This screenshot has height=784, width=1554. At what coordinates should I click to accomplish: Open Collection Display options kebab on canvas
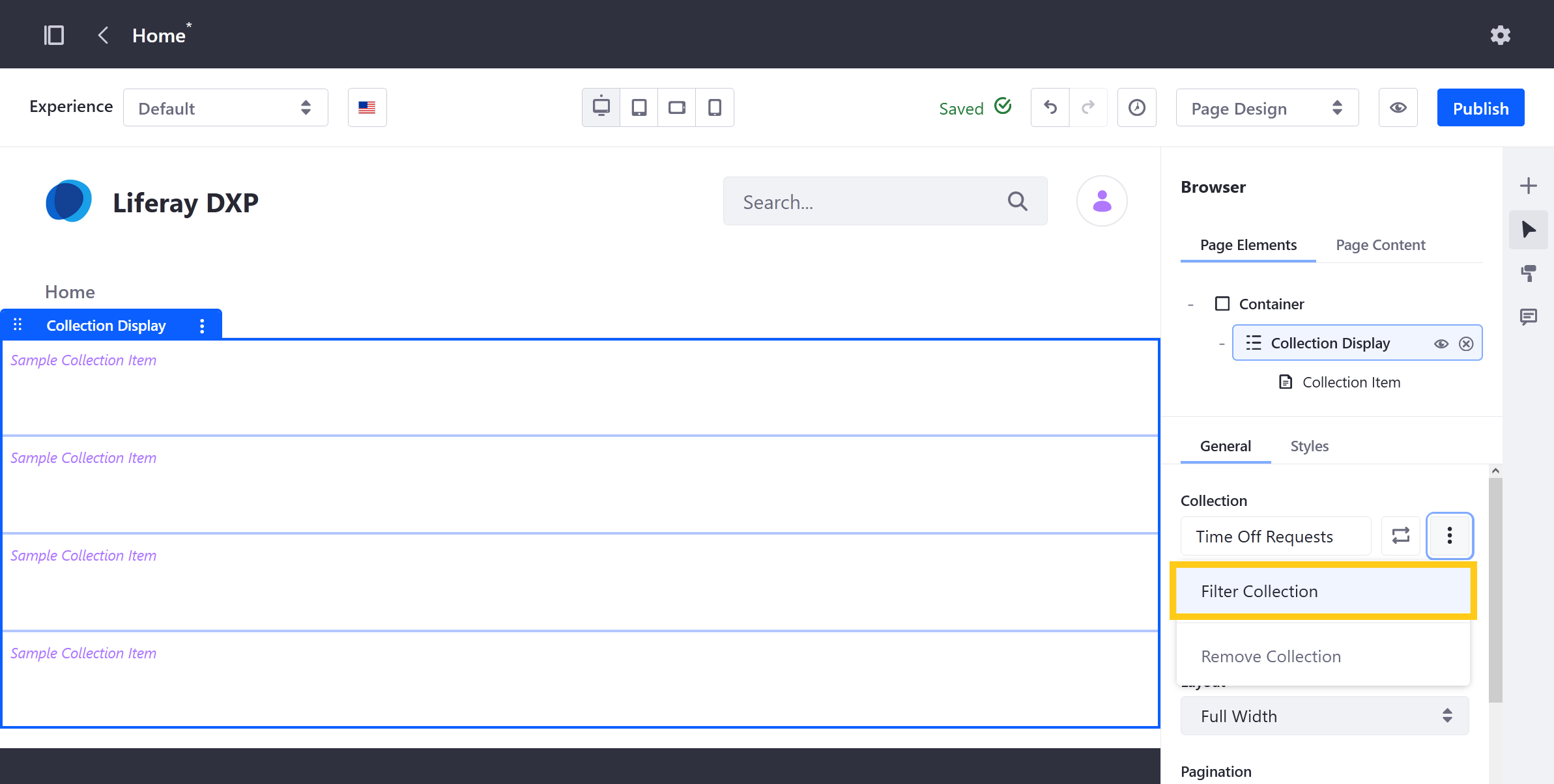pos(202,326)
